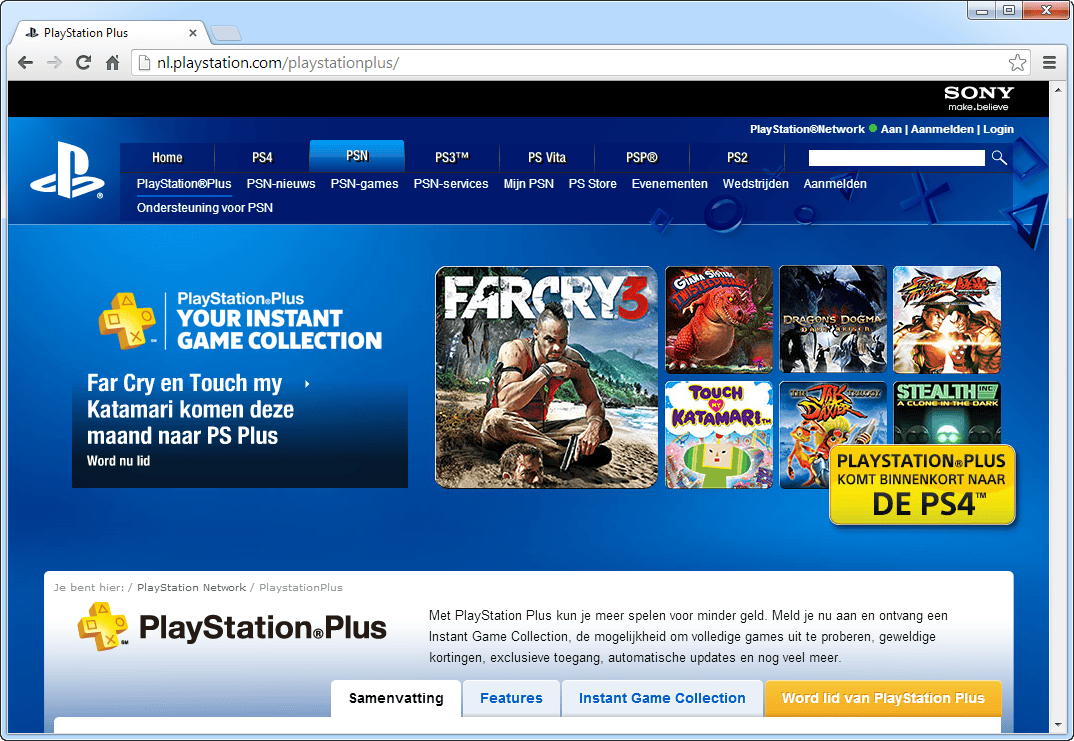Open PlayStation®Plus submenu link

point(184,184)
